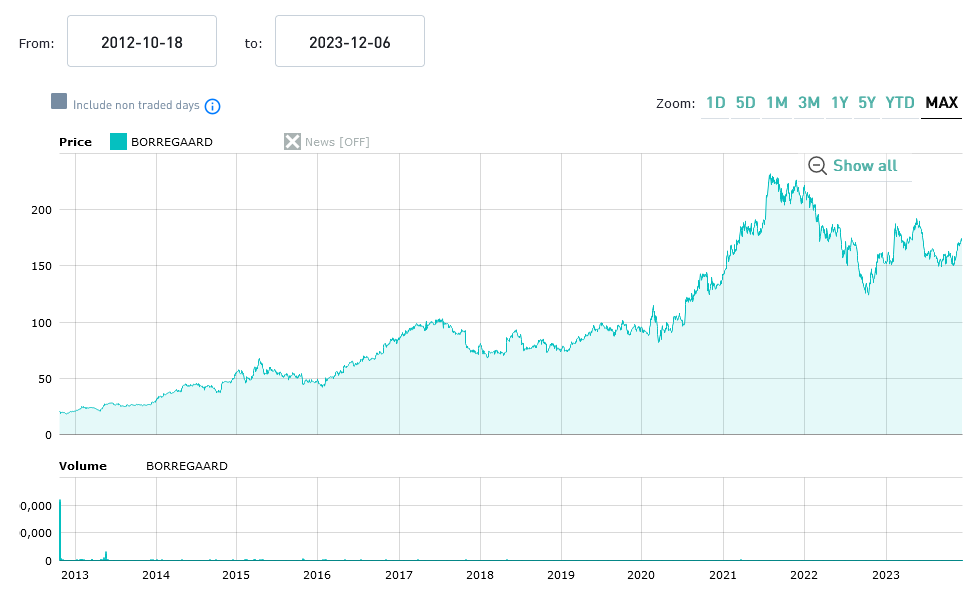Toggle the Include non traded days checkbox

(59, 102)
